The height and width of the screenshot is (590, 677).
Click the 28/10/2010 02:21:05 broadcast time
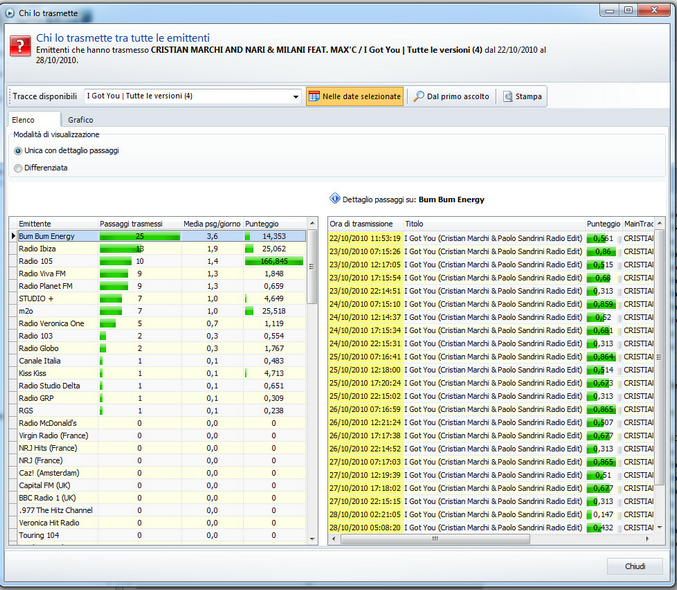point(365,514)
